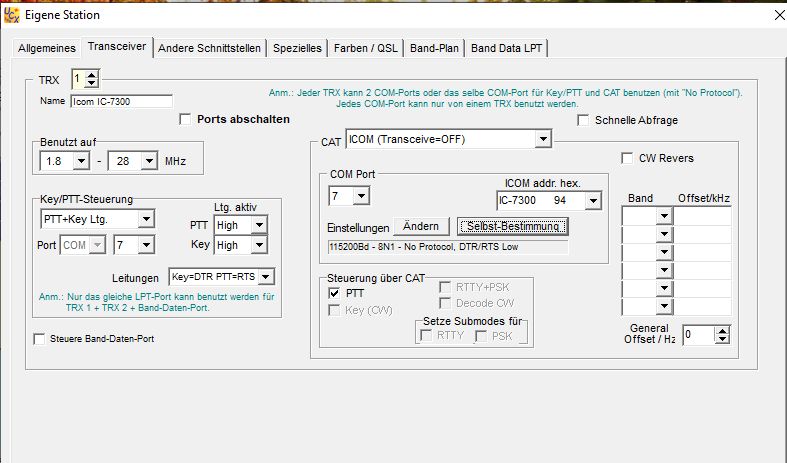The height and width of the screenshot is (463, 787).
Task: Uncheck PTT under Steuerung über CAT
Action: tap(334, 293)
